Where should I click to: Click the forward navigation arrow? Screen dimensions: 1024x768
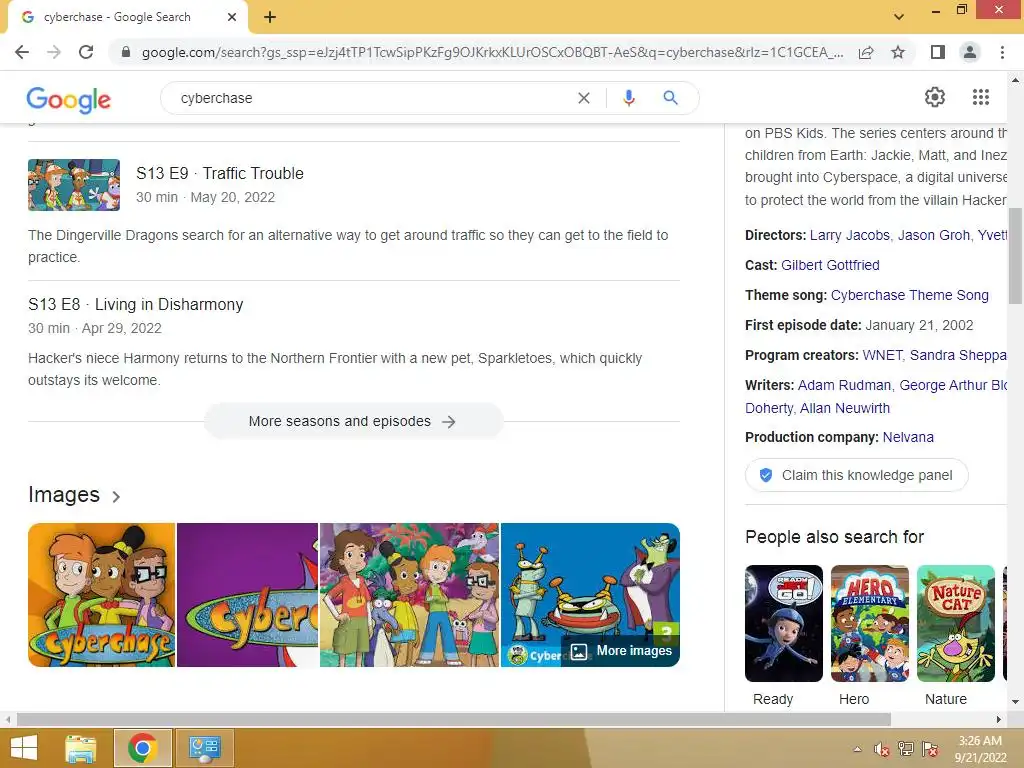coord(54,52)
